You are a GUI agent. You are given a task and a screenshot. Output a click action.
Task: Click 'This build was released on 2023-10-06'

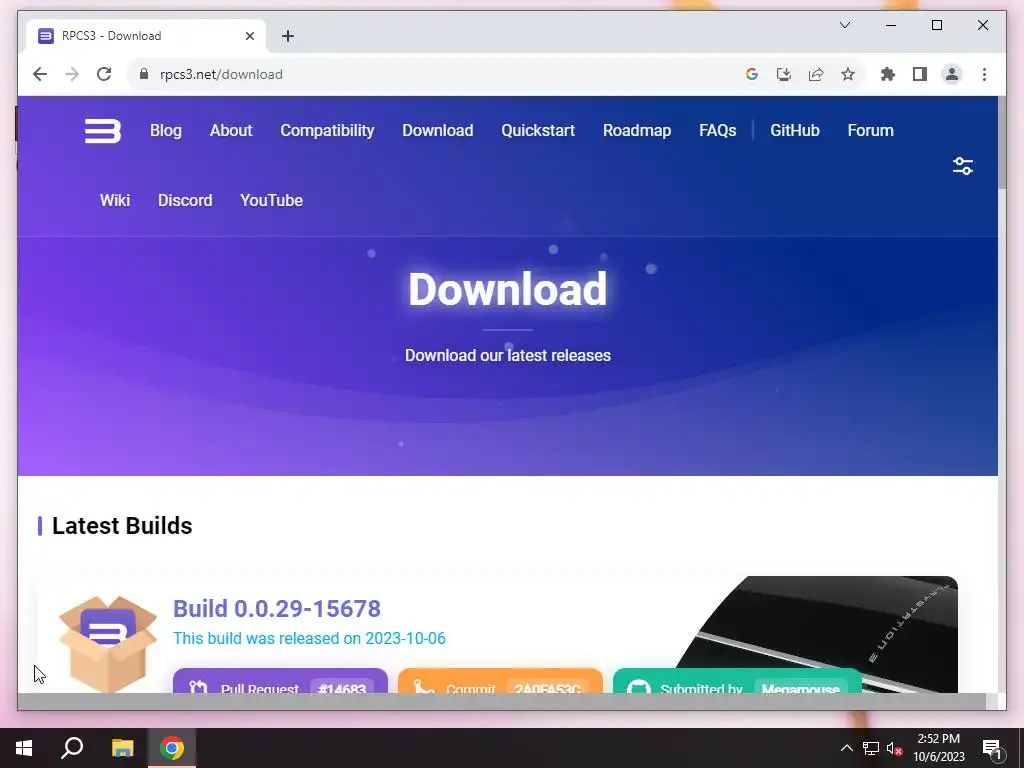310,638
